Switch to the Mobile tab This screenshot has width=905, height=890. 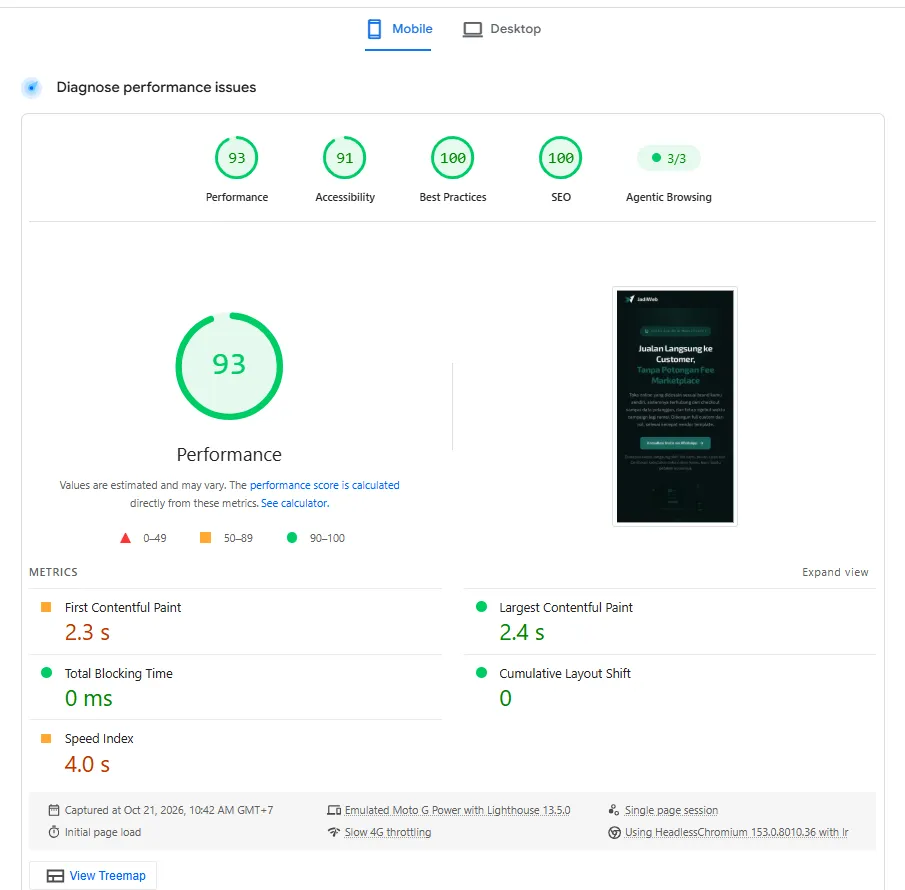(398, 29)
